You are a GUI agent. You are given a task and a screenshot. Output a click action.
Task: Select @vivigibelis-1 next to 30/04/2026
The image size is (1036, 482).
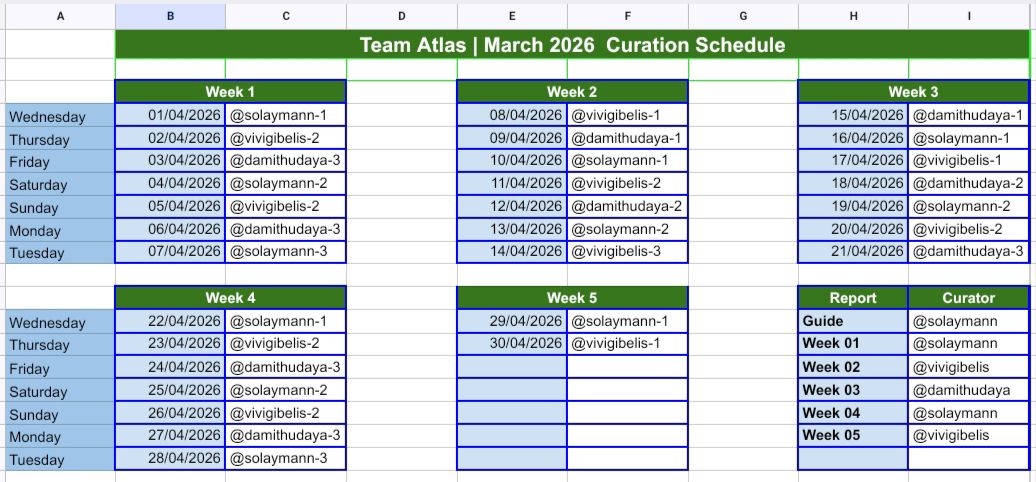(x=627, y=344)
